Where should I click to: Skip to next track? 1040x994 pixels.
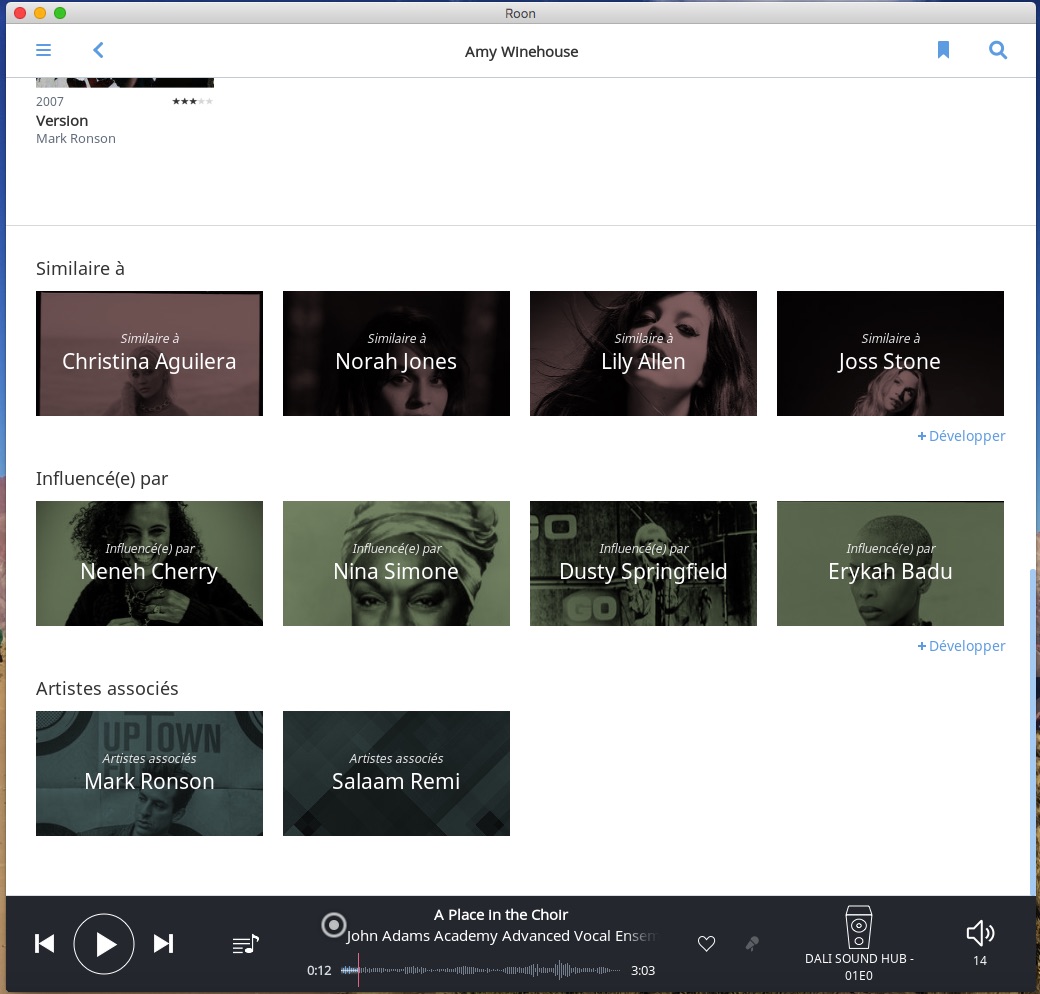(163, 944)
